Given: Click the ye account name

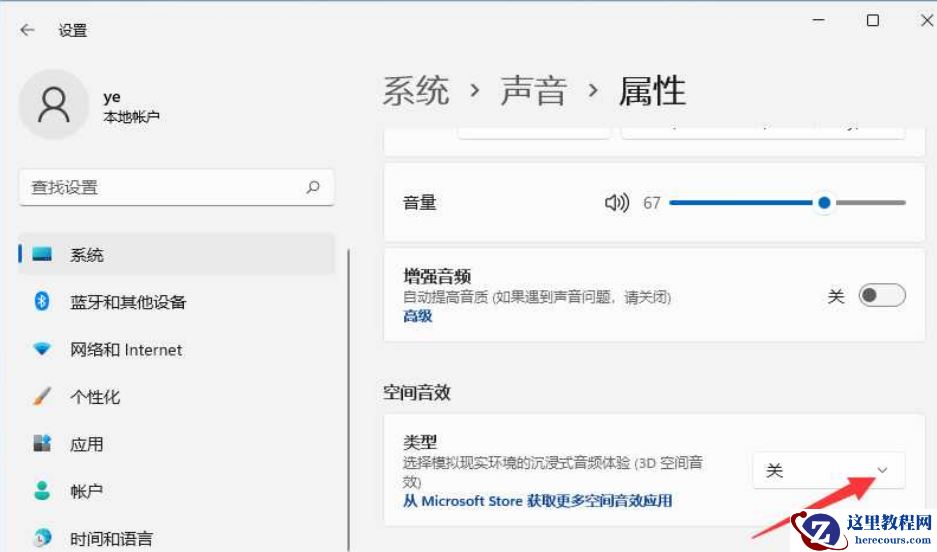Looking at the screenshot, I should [x=112, y=97].
